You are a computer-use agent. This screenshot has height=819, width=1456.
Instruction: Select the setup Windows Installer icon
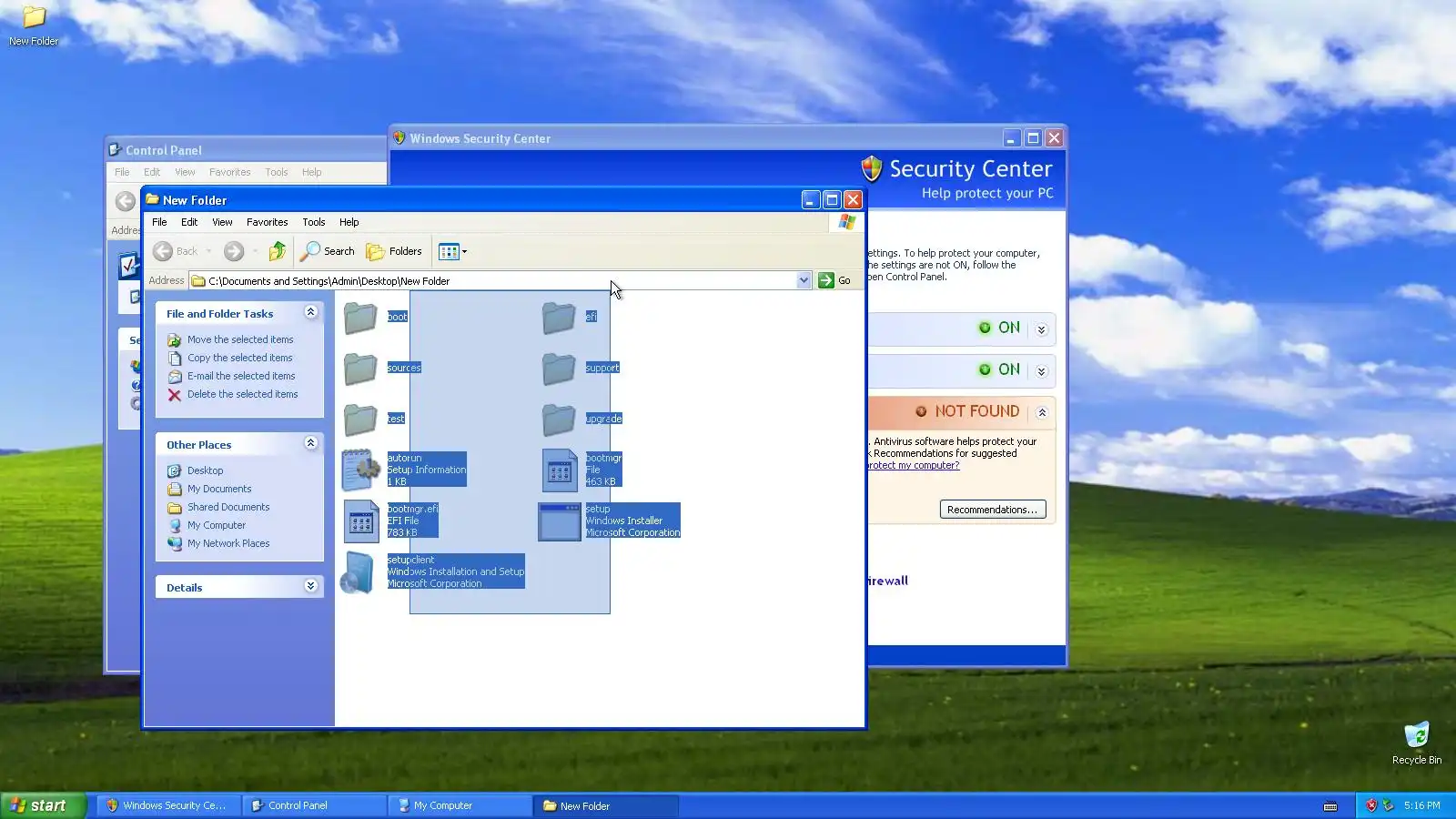[x=560, y=521]
